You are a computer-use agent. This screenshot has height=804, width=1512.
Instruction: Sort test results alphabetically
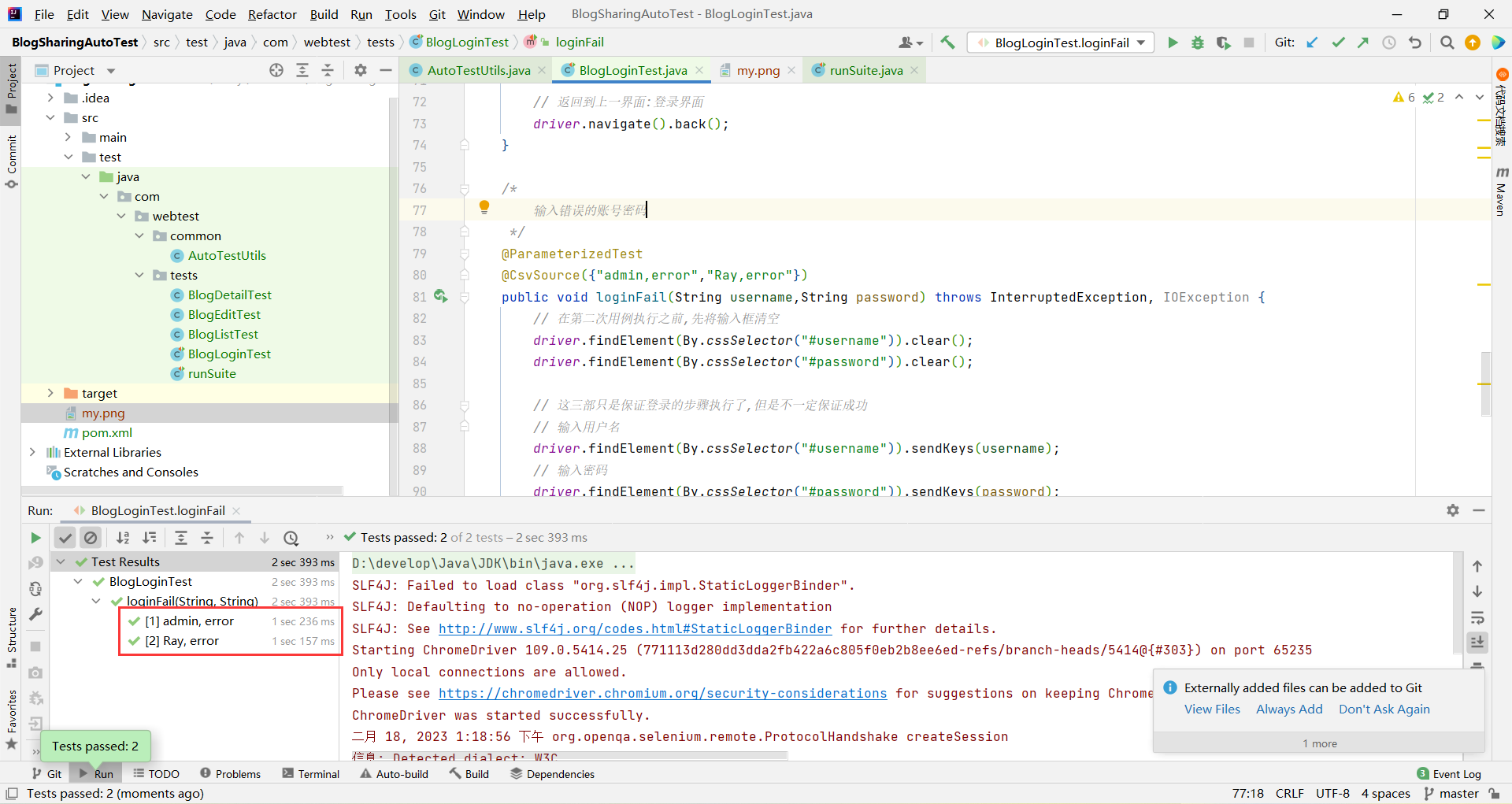123,538
